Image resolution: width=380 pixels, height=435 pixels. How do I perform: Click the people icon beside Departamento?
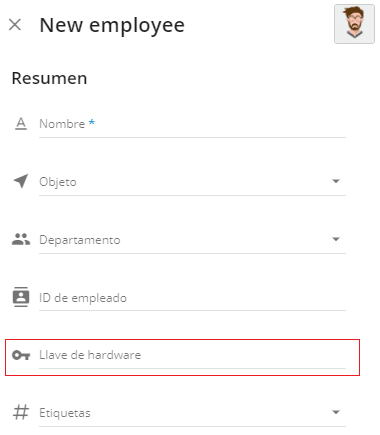21,239
